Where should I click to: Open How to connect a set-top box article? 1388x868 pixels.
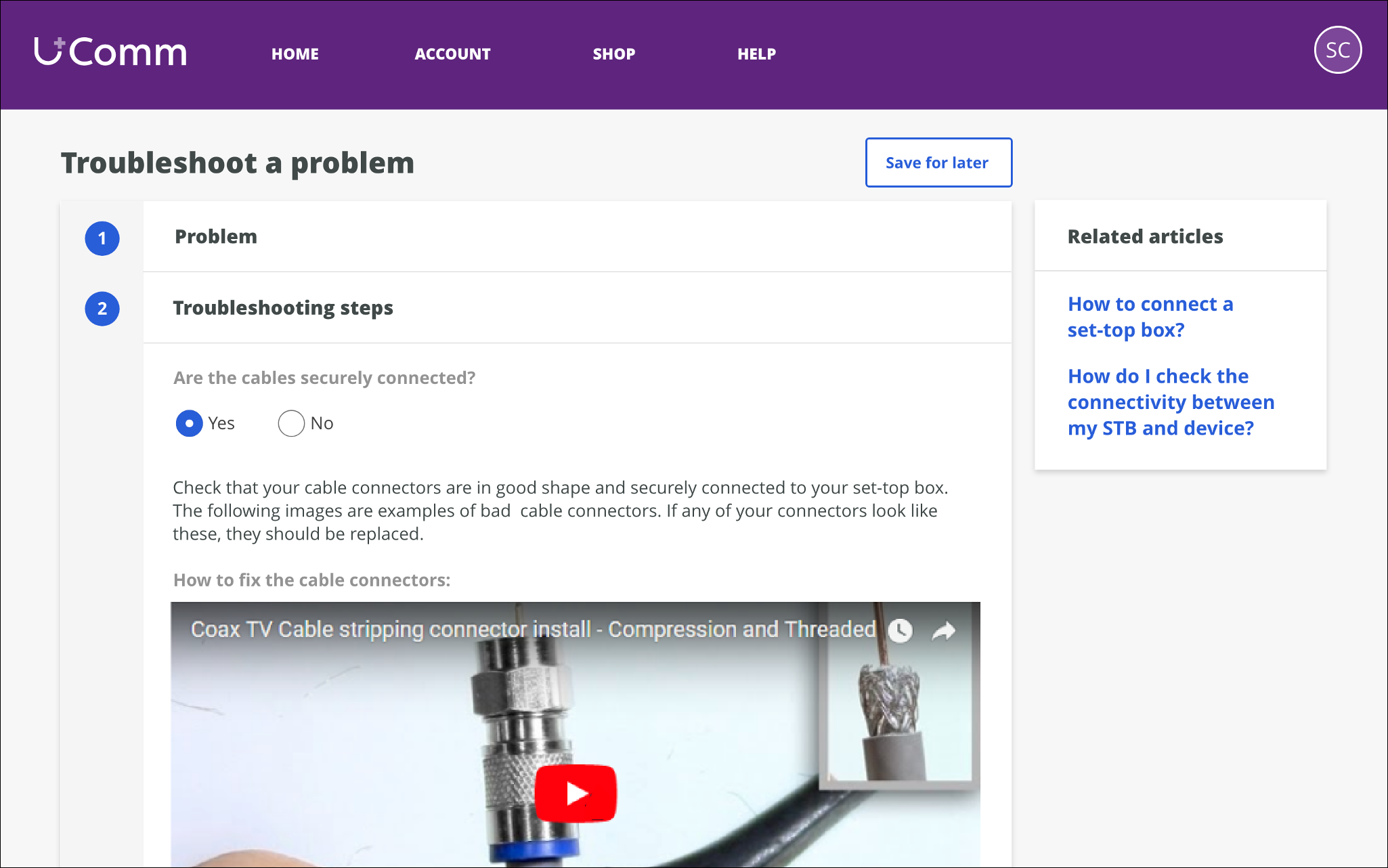[x=1150, y=317]
